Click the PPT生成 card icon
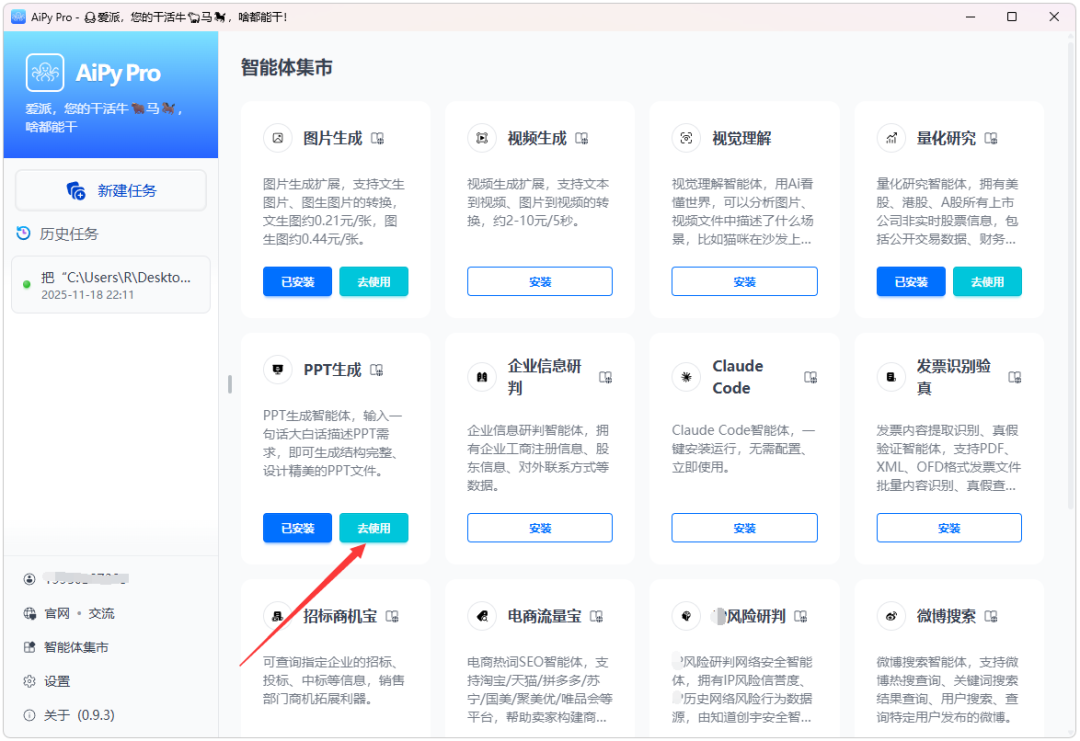This screenshot has height=741, width=1080. pyautogui.click(x=278, y=370)
